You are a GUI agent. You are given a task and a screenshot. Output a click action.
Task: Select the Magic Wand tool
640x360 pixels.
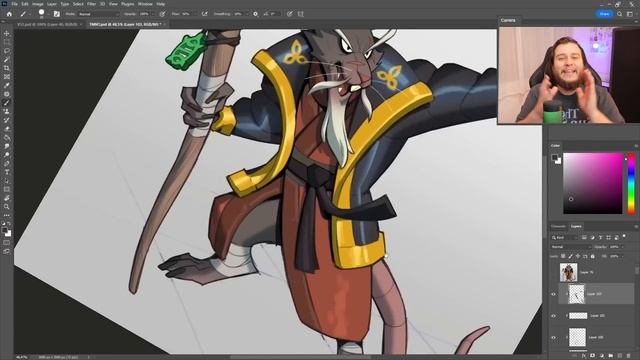click(x=7, y=60)
